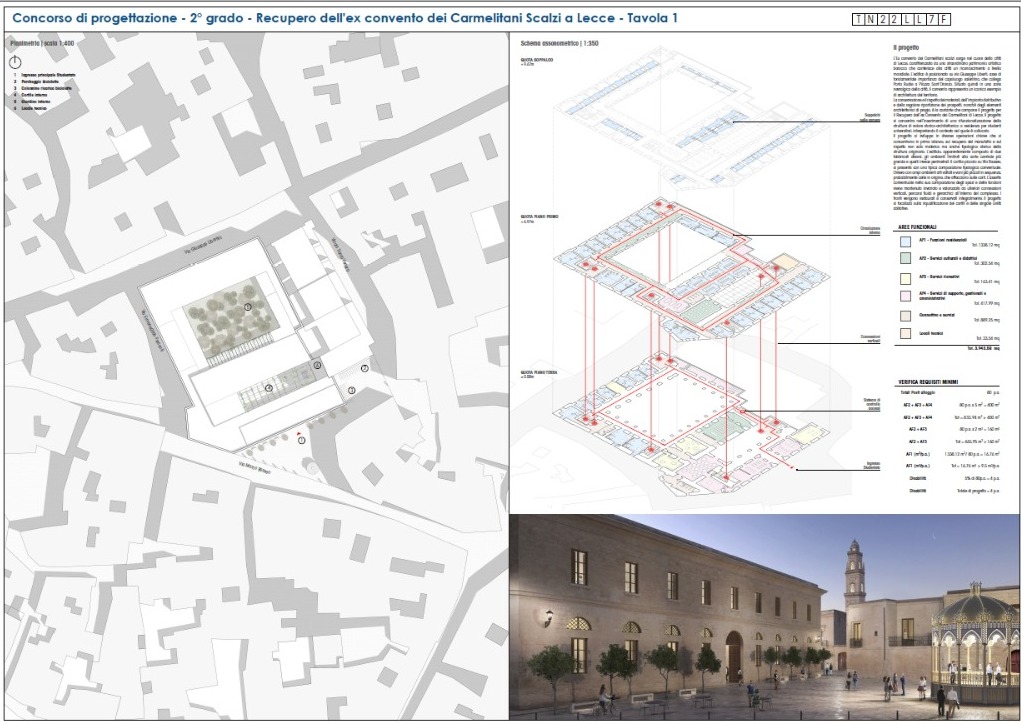This screenshot has width=1021, height=724.
Task: Click the Locali tecnici legend swatch
Action: (905, 333)
